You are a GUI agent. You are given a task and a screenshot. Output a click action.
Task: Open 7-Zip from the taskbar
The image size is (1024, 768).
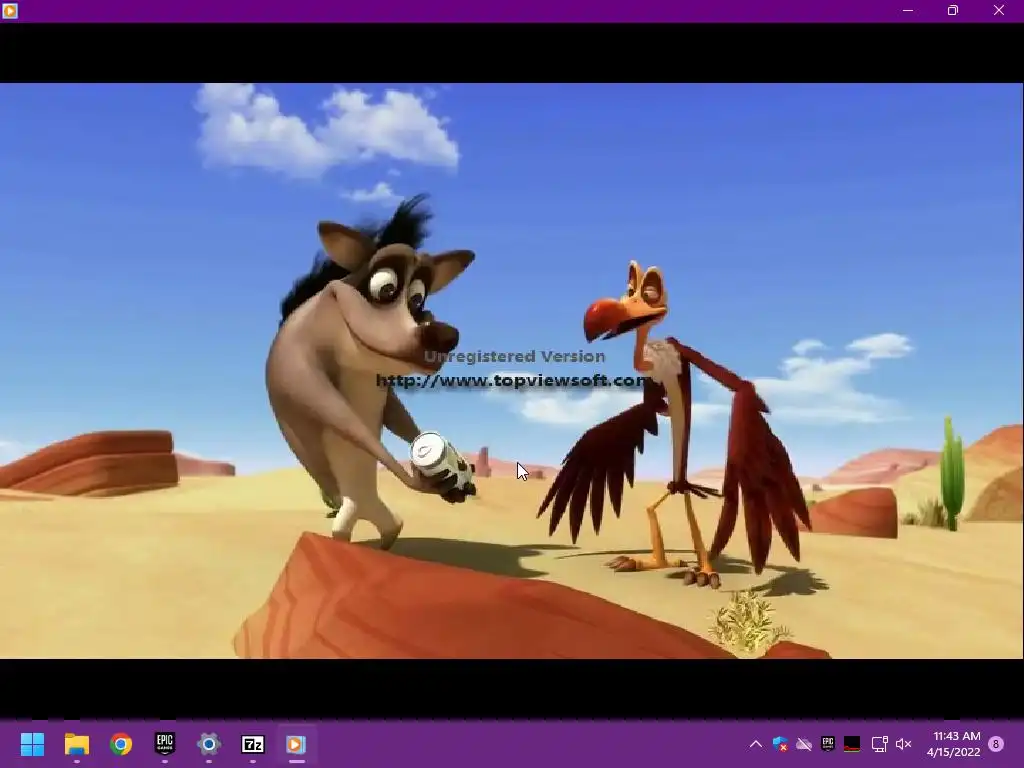click(x=253, y=744)
